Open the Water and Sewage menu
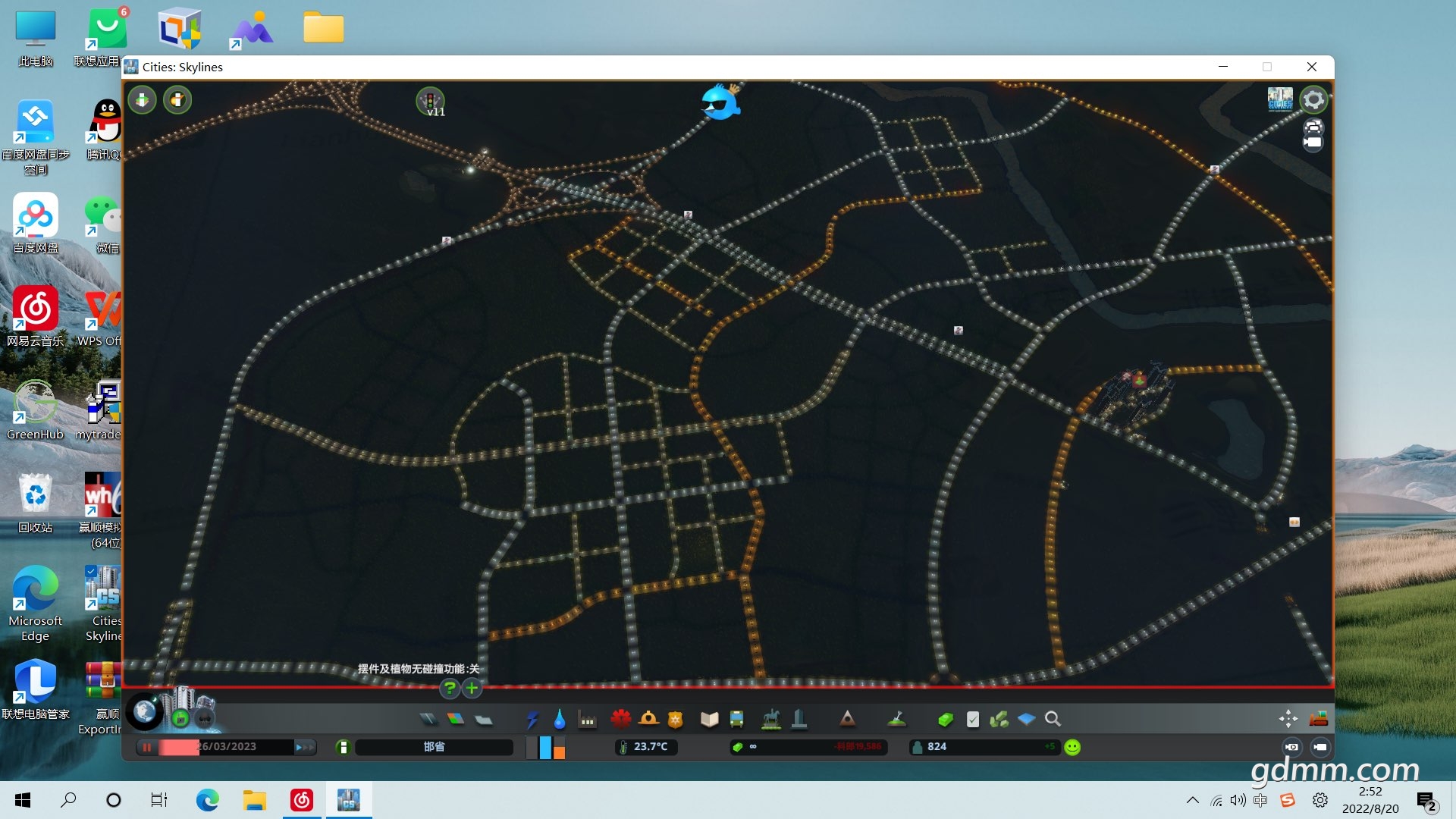 click(560, 719)
